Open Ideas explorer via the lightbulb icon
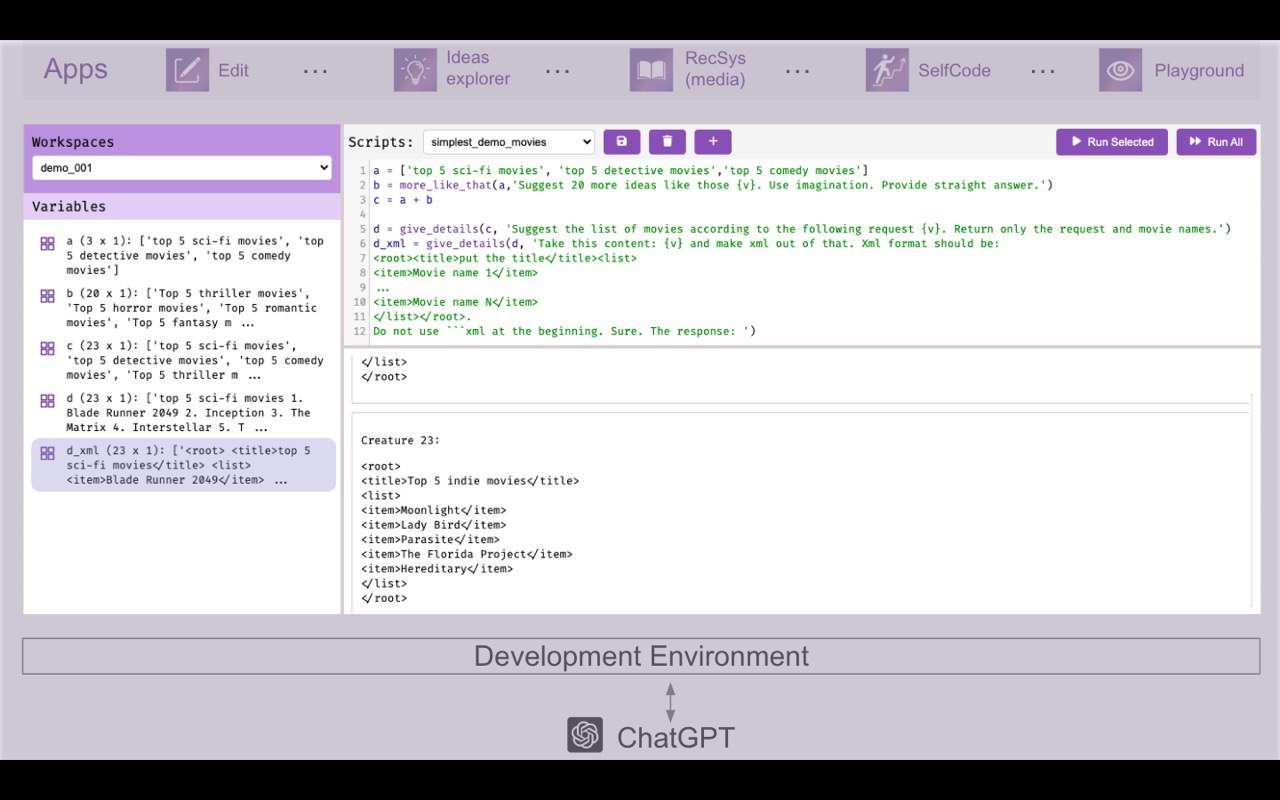This screenshot has width=1280, height=800. 415,70
